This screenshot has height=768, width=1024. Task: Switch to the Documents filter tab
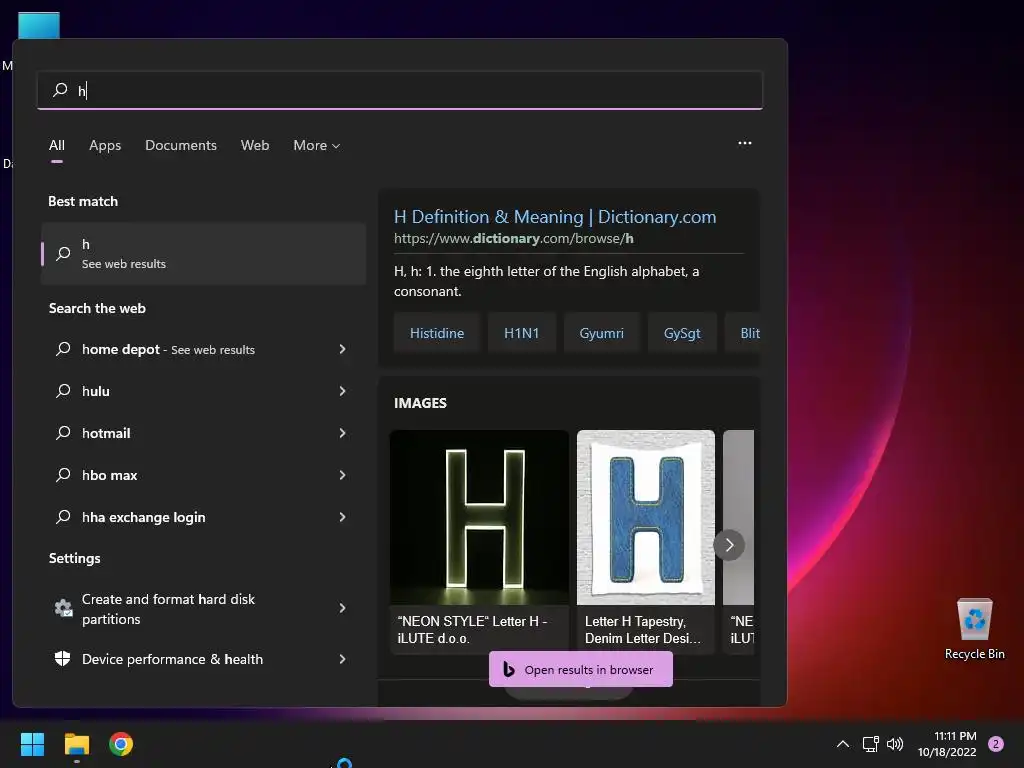181,145
